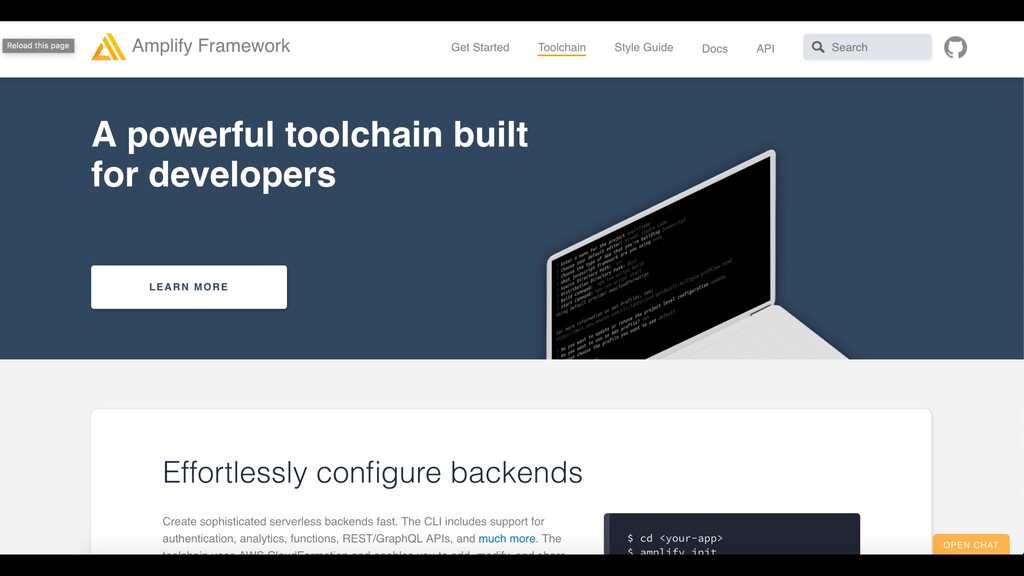Screen dimensions: 1024x576
Task: Open the Style Guide page
Action: 643,47
